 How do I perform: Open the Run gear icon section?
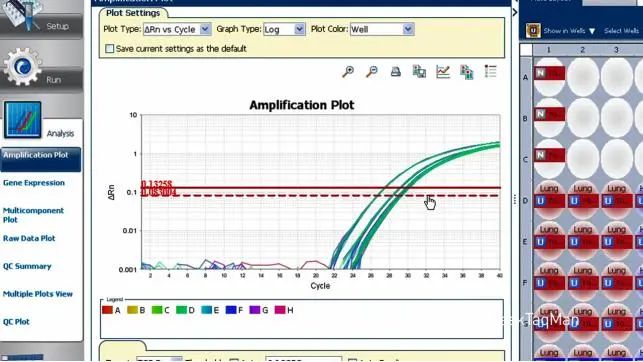tap(23, 67)
